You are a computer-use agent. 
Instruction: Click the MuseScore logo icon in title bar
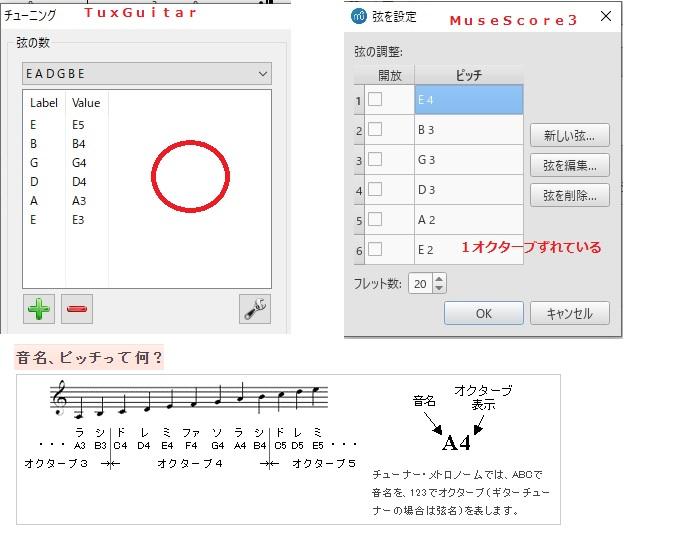point(359,17)
